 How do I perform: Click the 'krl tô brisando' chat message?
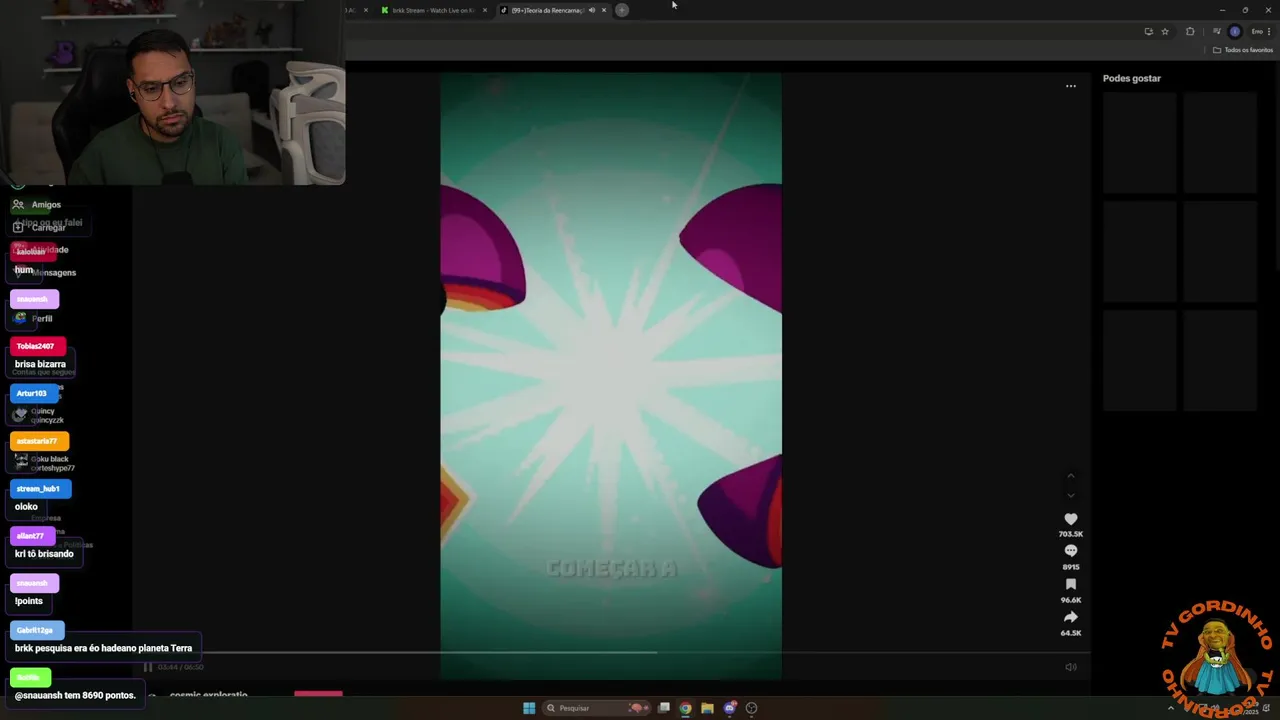pos(44,553)
